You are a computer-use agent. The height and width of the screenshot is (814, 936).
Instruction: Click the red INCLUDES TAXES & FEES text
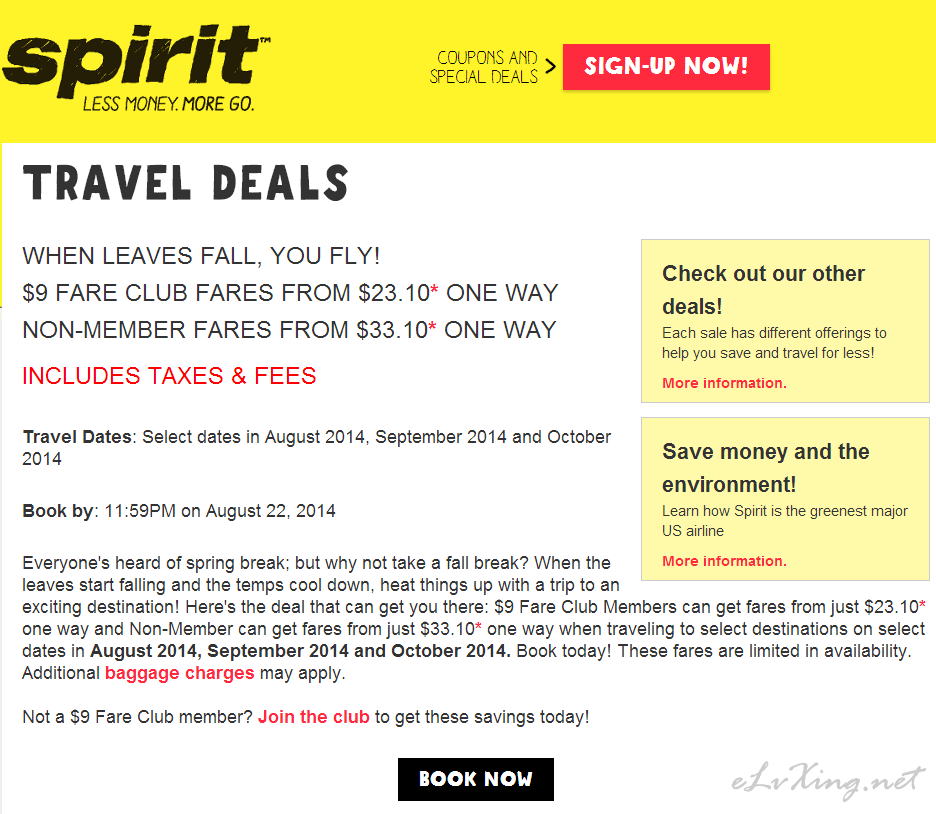tap(170, 376)
